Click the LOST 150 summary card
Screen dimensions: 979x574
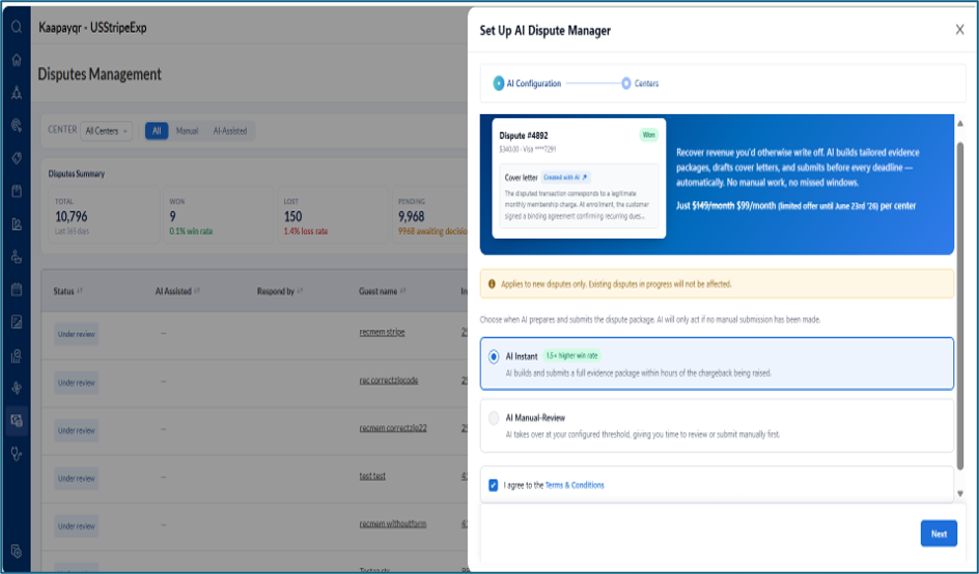[x=333, y=215]
